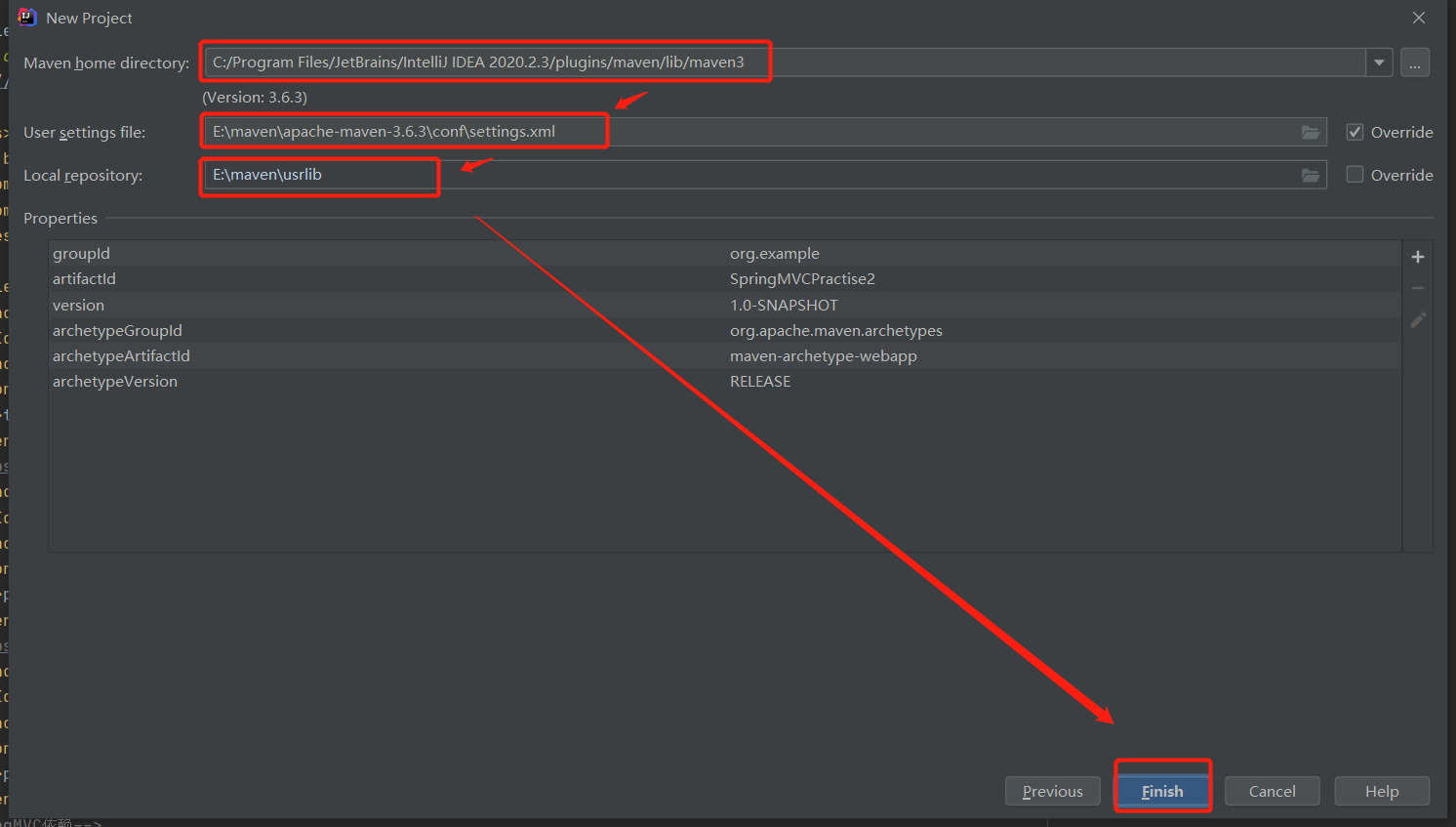Browse folder icon for Local repository
Image resolution: width=1456 pixels, height=827 pixels.
[x=1311, y=175]
